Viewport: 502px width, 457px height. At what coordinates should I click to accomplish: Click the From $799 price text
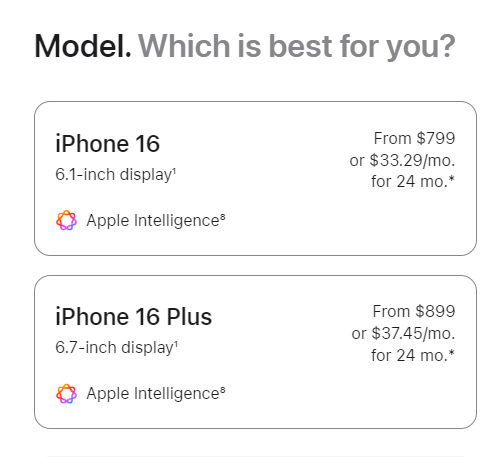click(414, 138)
